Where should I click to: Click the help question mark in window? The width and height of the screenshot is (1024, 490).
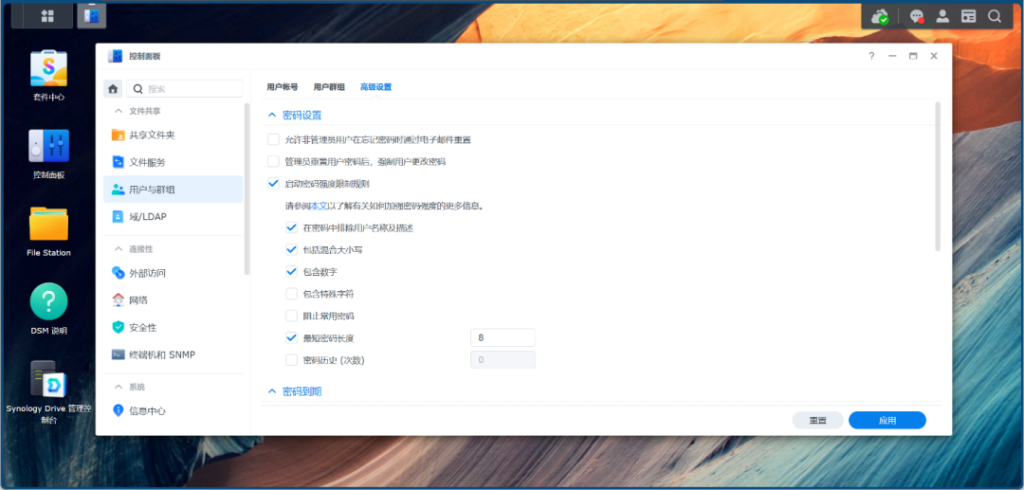pos(871,56)
